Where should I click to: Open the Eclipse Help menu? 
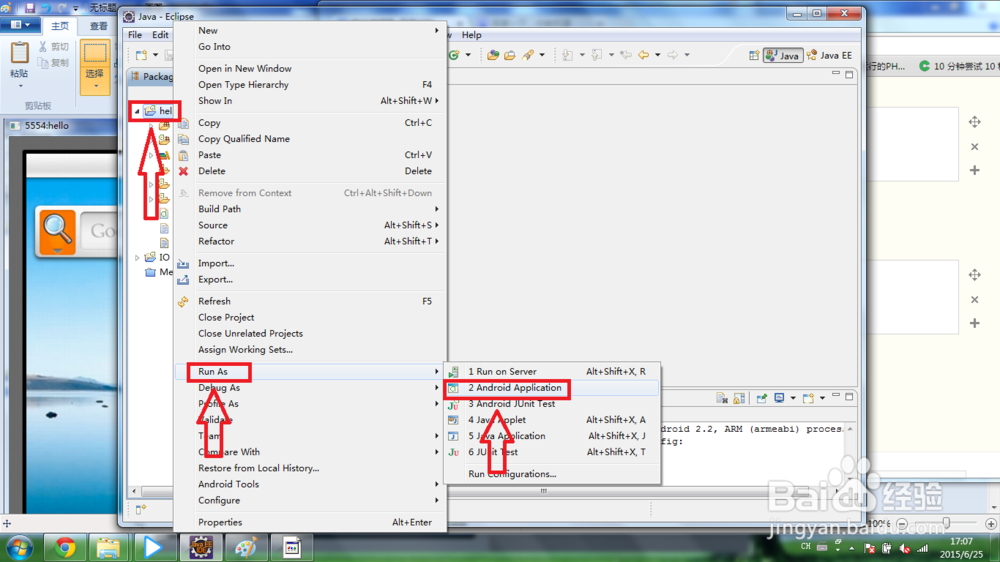[x=471, y=34]
